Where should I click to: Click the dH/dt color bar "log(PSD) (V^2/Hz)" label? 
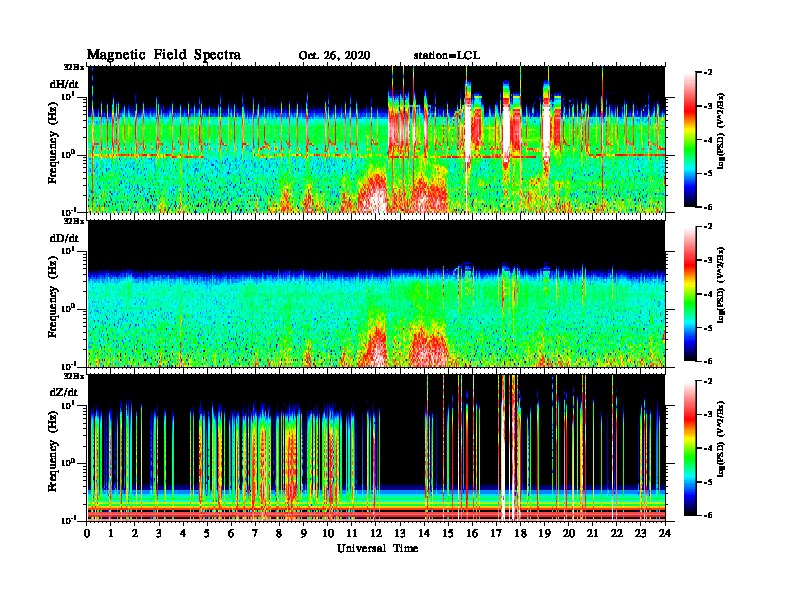(721, 131)
